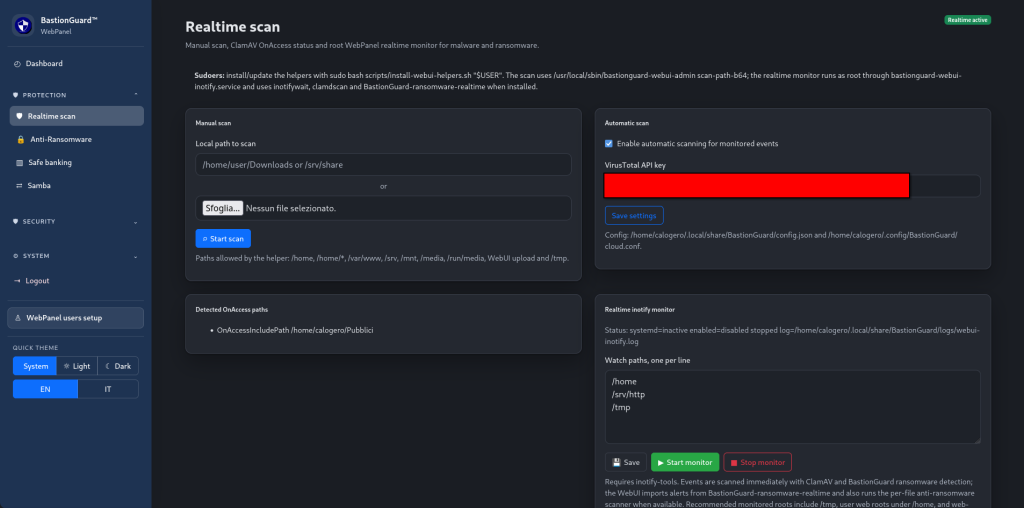1024x508 pixels.
Task: Click the Safe banking icon
Action: pos(20,162)
